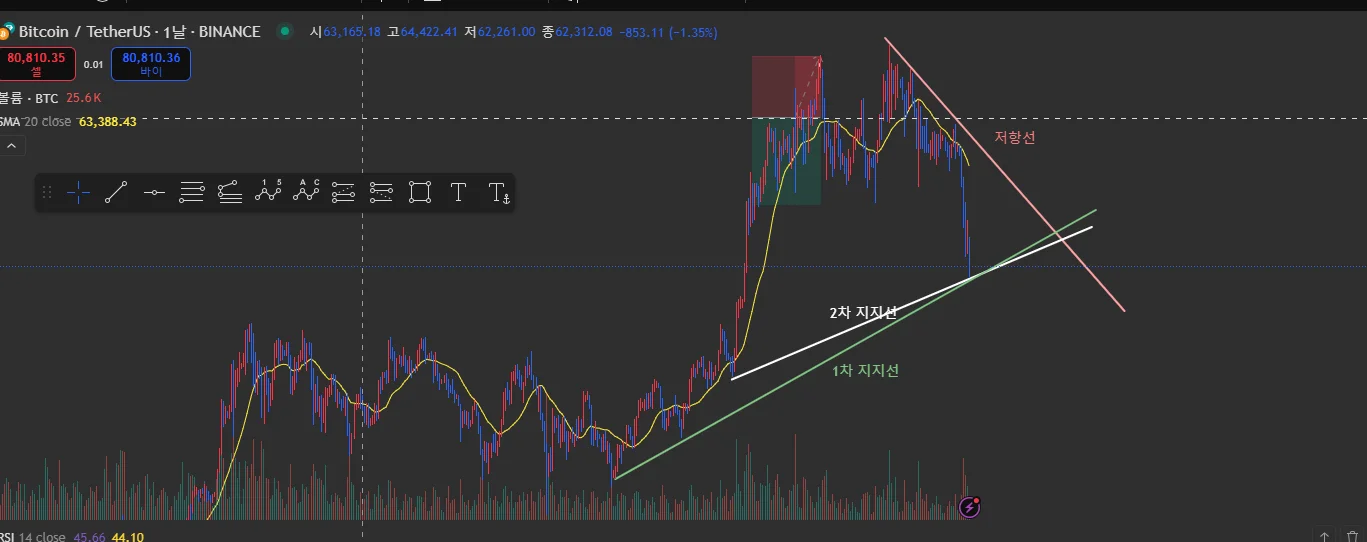Image resolution: width=1367 pixels, height=542 pixels.
Task: Select the trend line drawing tool
Action: (116, 193)
